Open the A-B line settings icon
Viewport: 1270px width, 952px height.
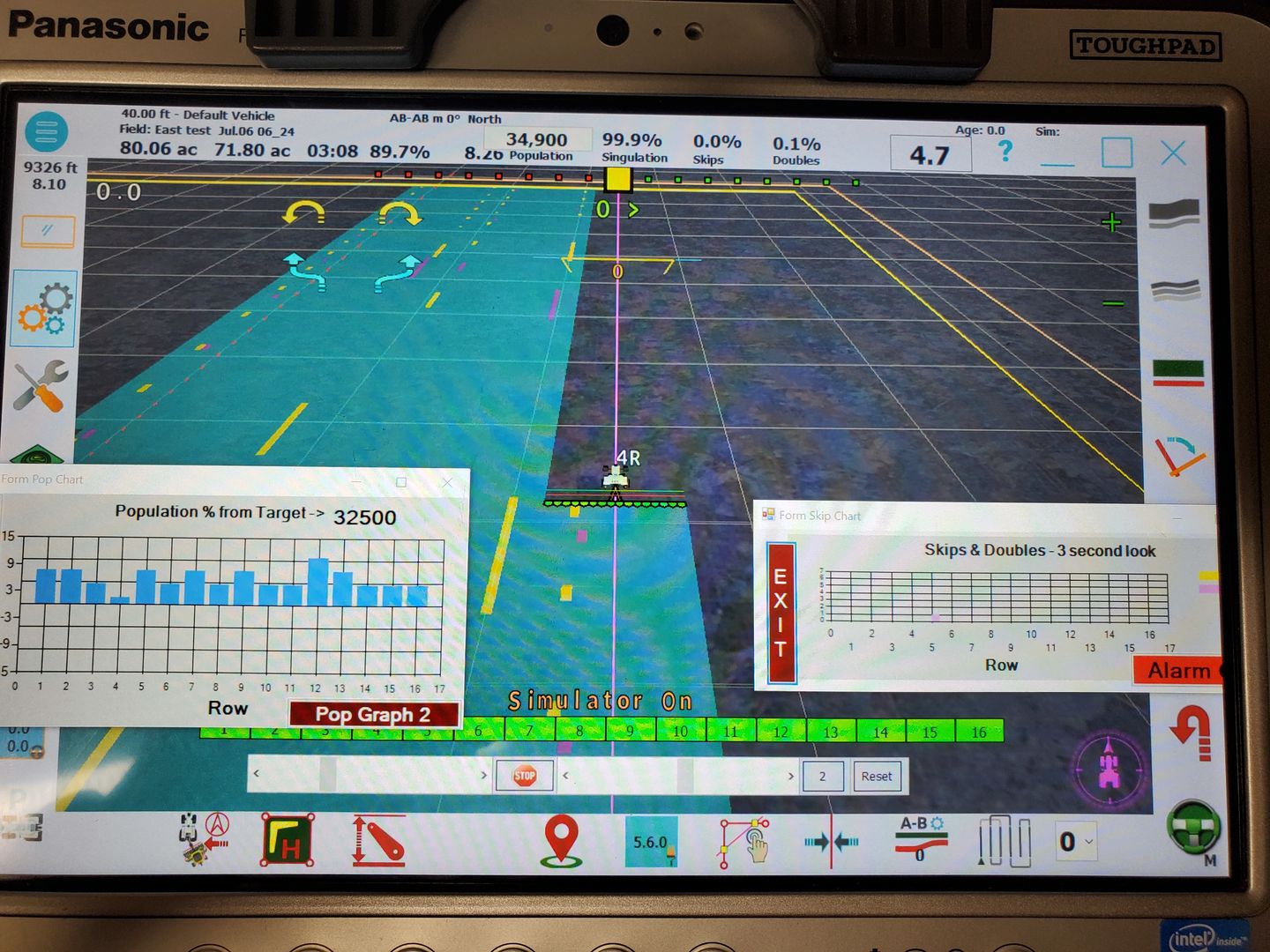pyautogui.click(x=922, y=838)
